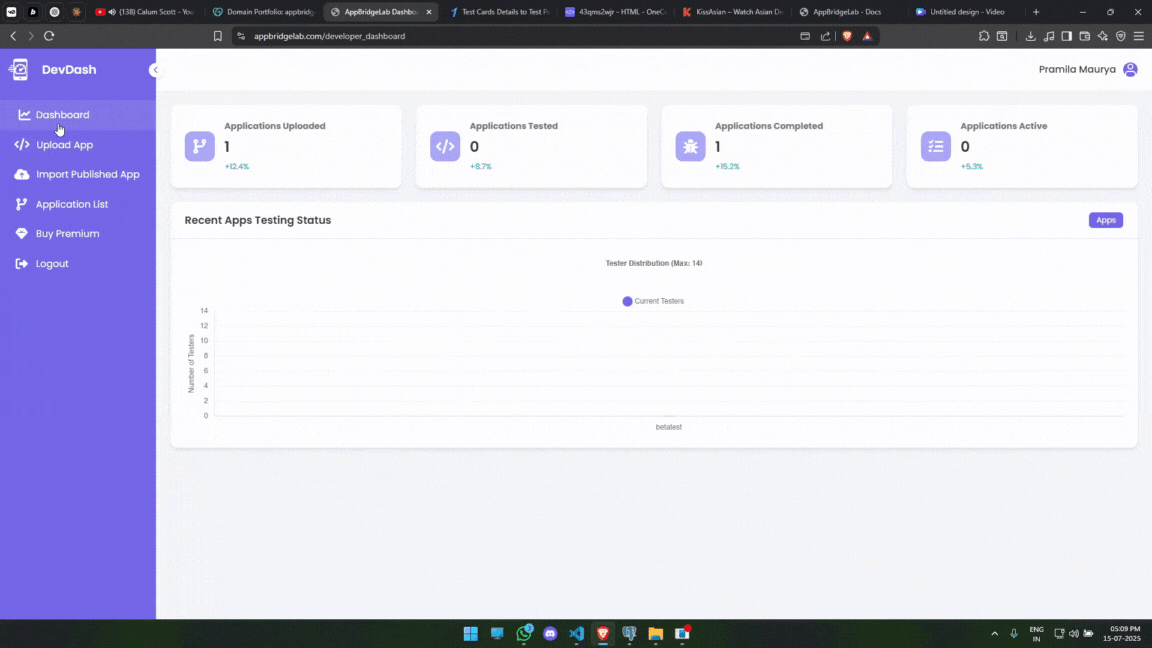Click the Pramila Maurya user name

1077,69
